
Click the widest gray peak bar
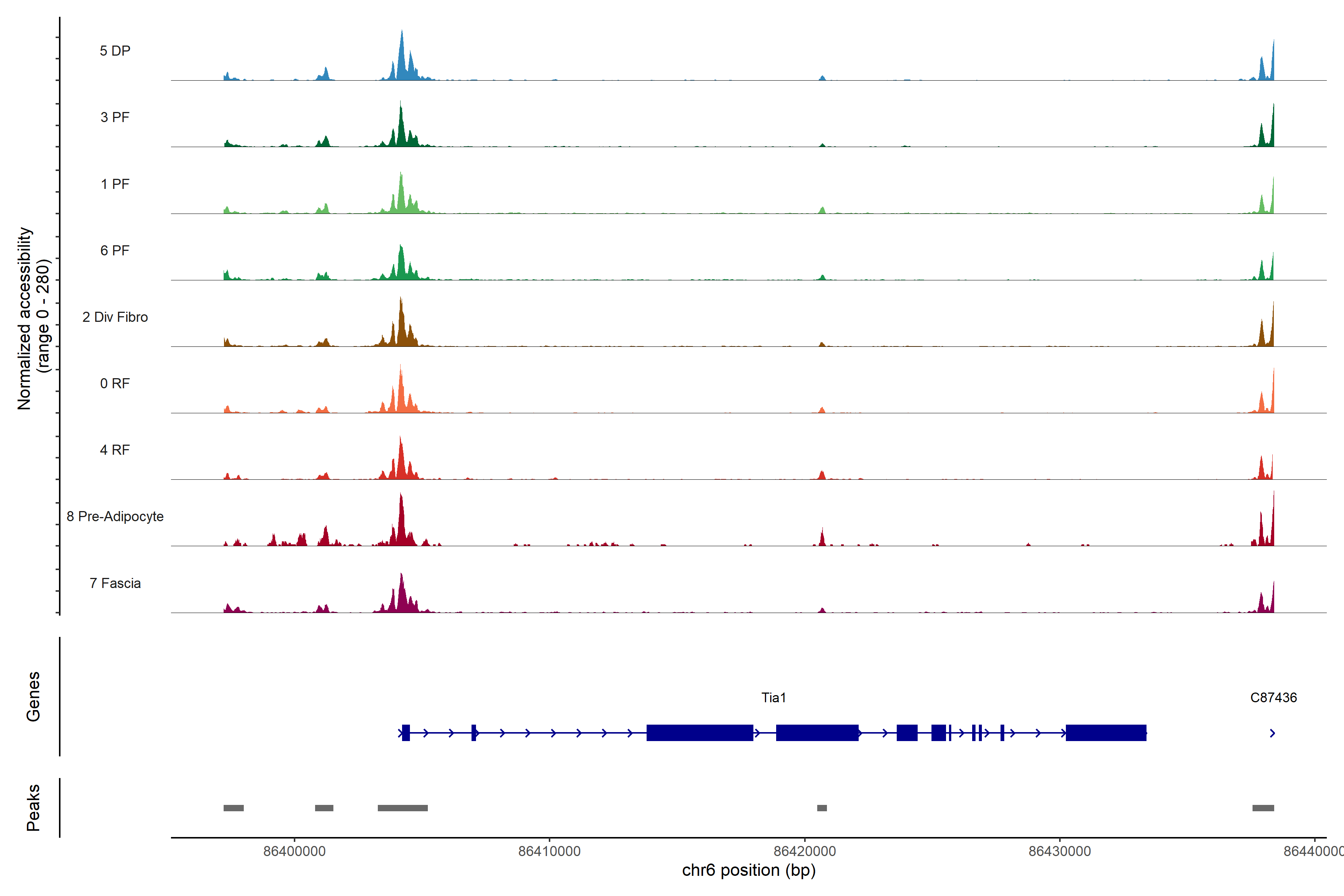point(402,808)
